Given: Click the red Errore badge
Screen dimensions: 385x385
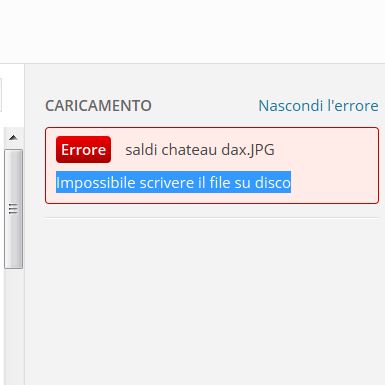Looking at the screenshot, I should tap(83, 150).
